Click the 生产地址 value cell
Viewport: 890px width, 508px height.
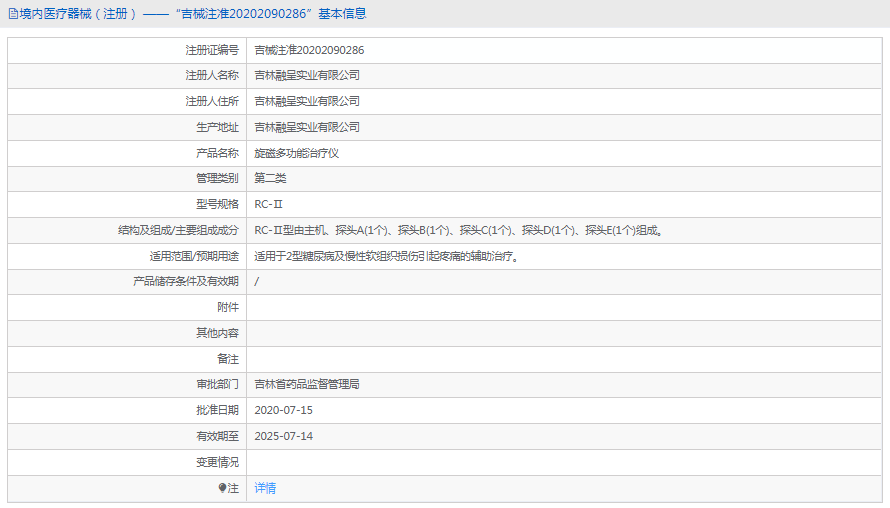coord(307,127)
